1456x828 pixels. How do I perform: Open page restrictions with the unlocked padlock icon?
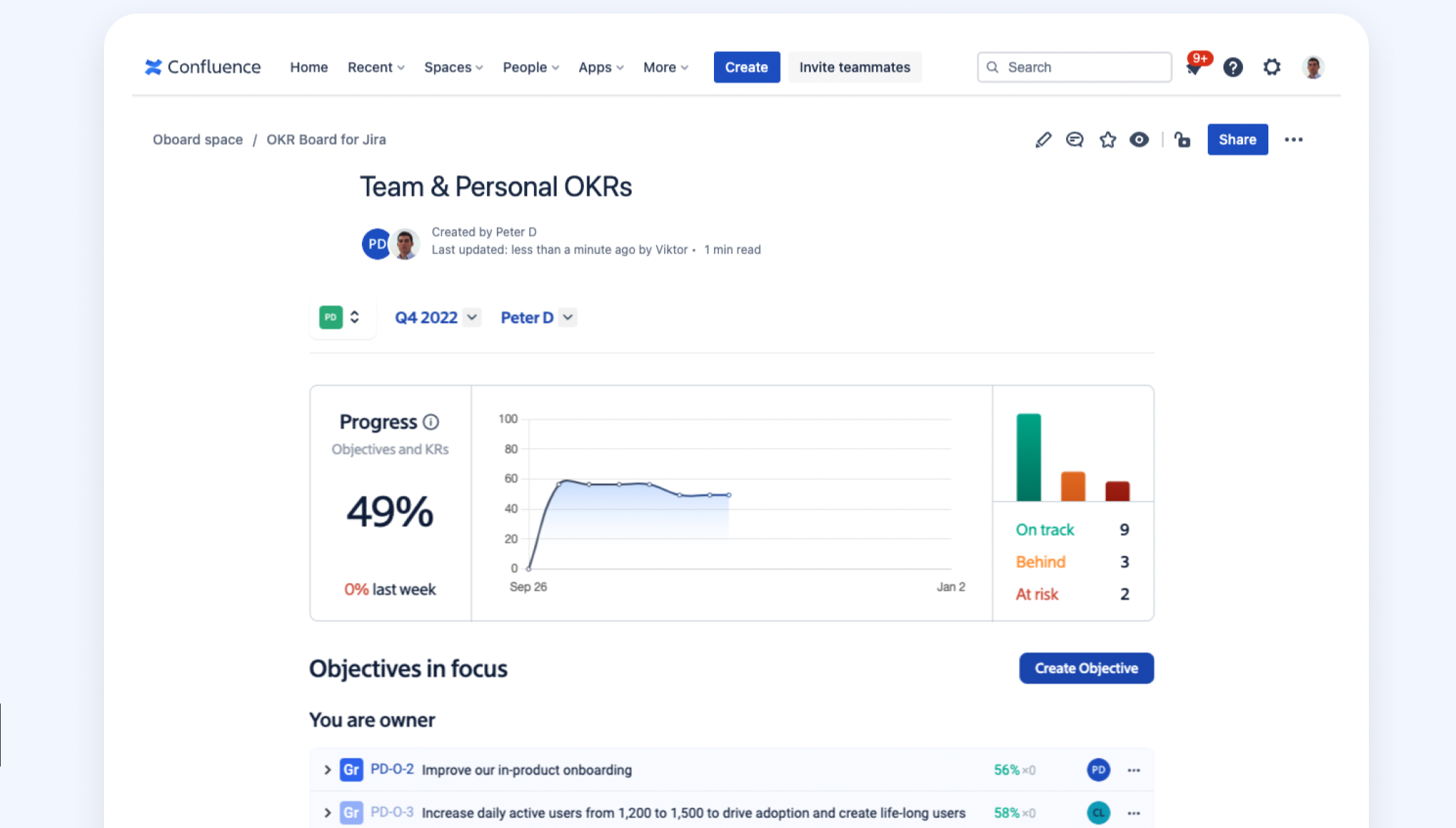(1183, 140)
